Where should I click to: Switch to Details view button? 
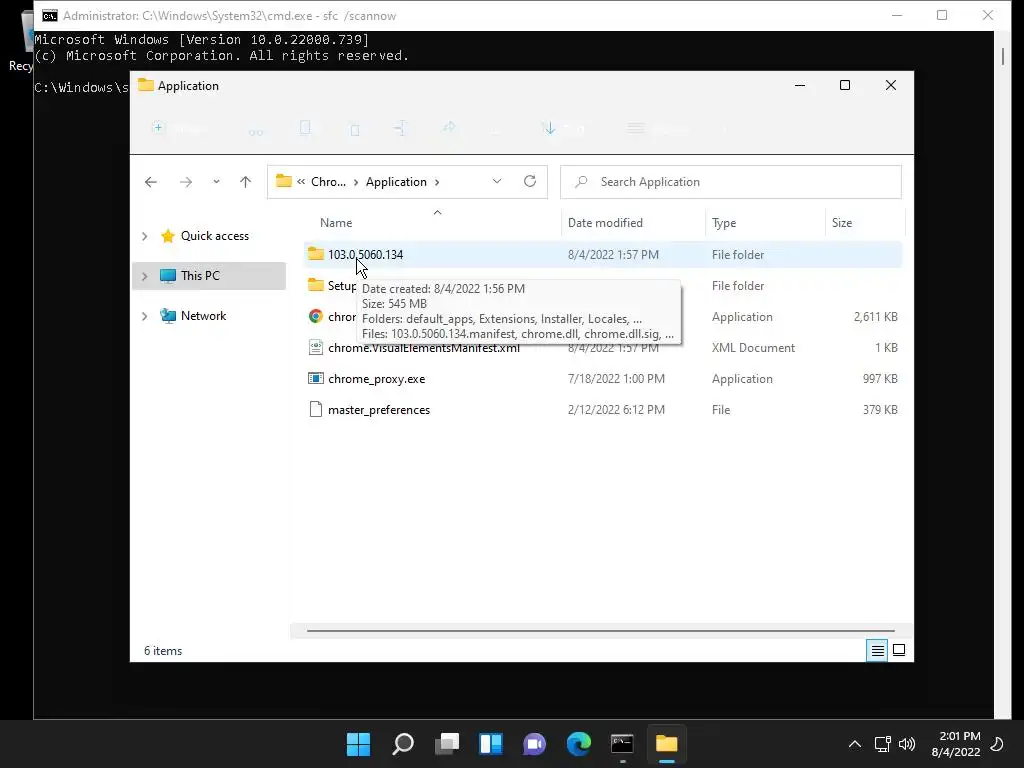(x=877, y=650)
